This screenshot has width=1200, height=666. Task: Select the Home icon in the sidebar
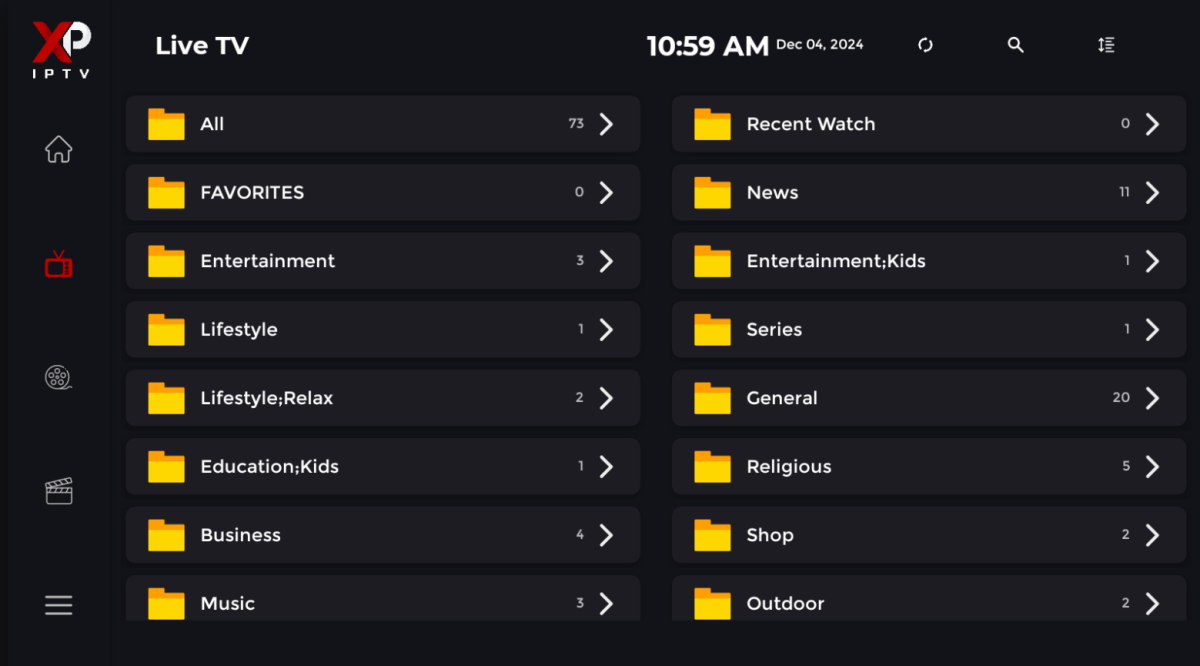58,149
